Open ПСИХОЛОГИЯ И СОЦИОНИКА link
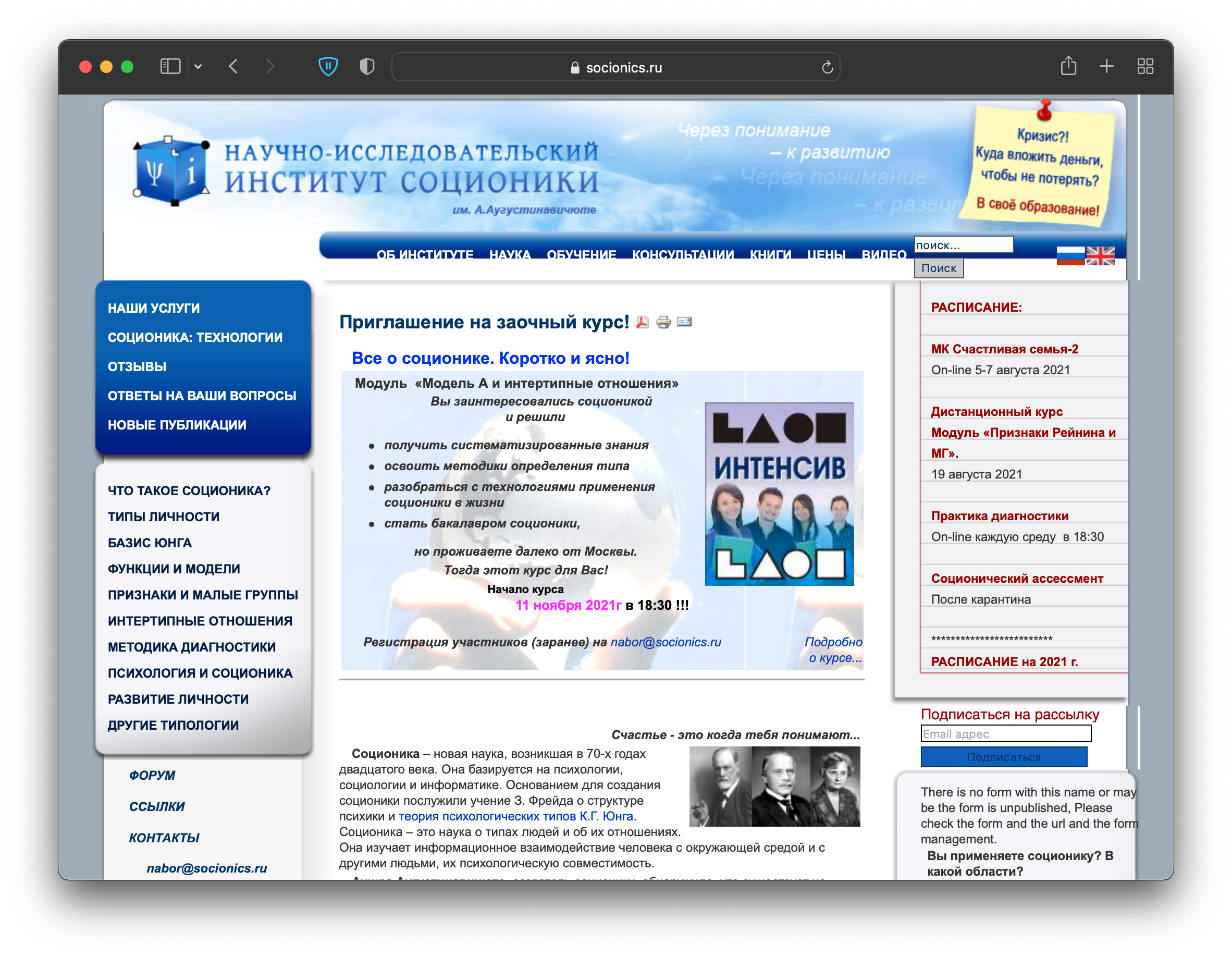Screen dimensions: 1232x957 [200, 672]
